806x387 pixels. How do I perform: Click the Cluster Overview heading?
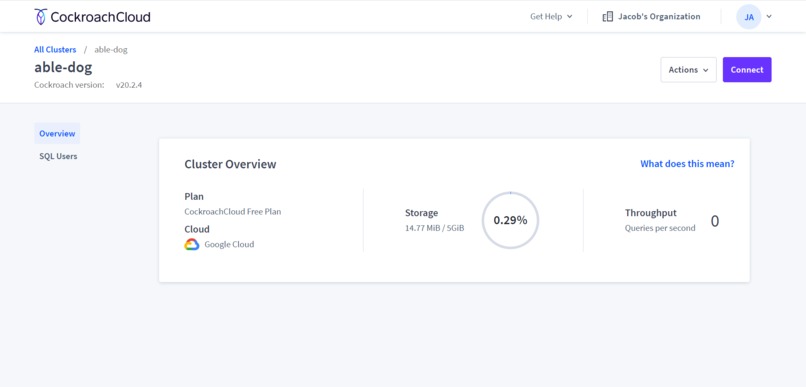tap(230, 164)
